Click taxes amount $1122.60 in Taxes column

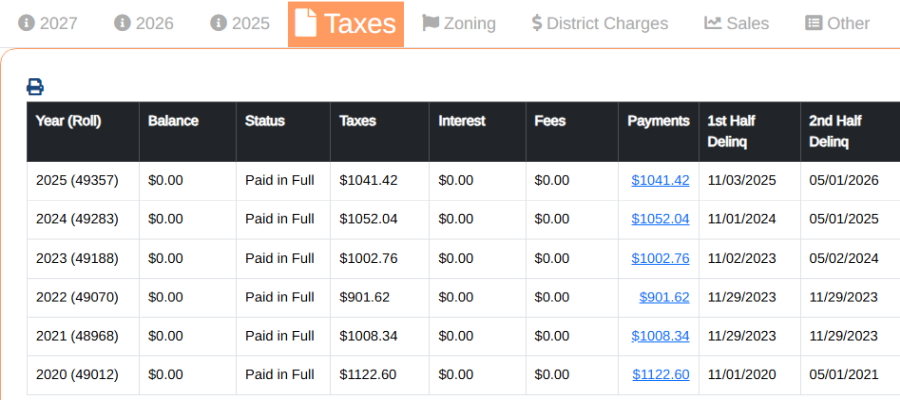[368, 375]
